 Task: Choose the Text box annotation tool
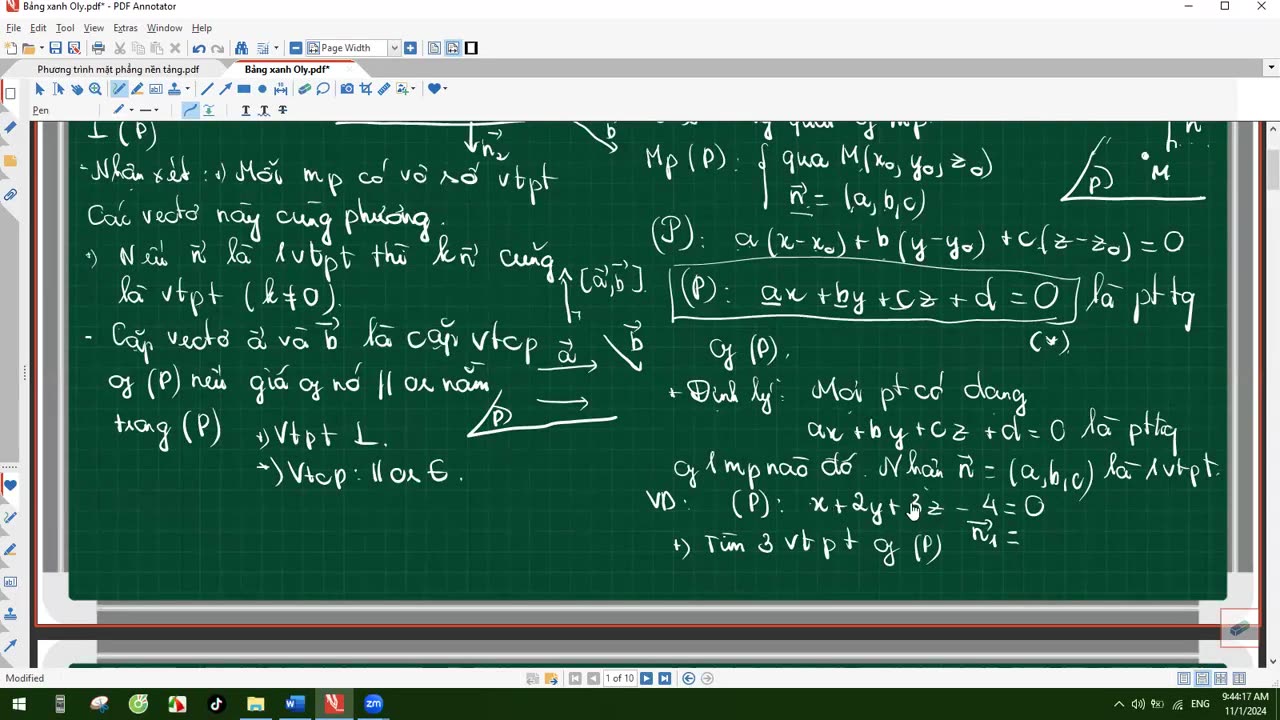click(156, 89)
